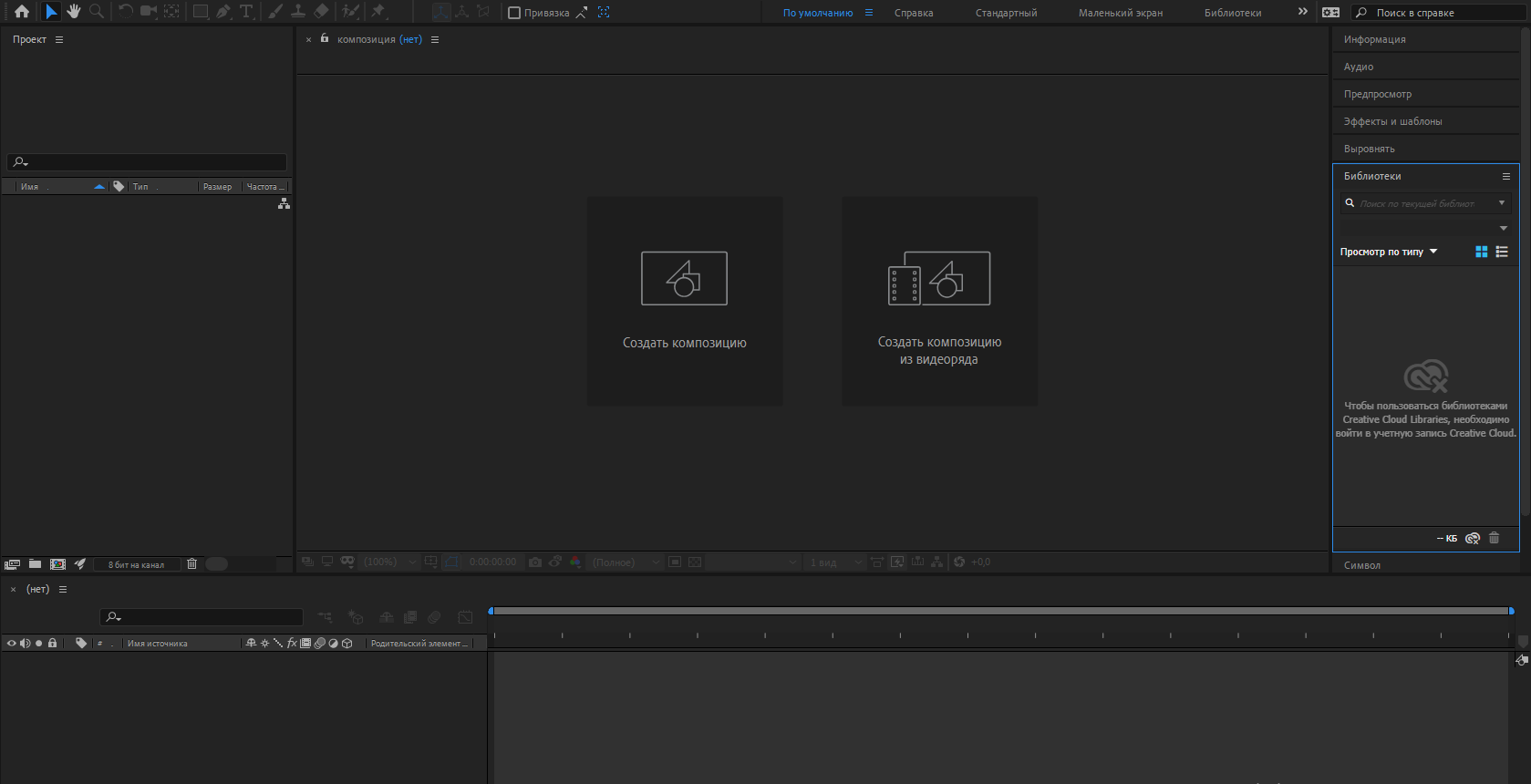This screenshot has width=1531, height=784.
Task: Toggle the Motion Blur column switch
Action: [320, 643]
